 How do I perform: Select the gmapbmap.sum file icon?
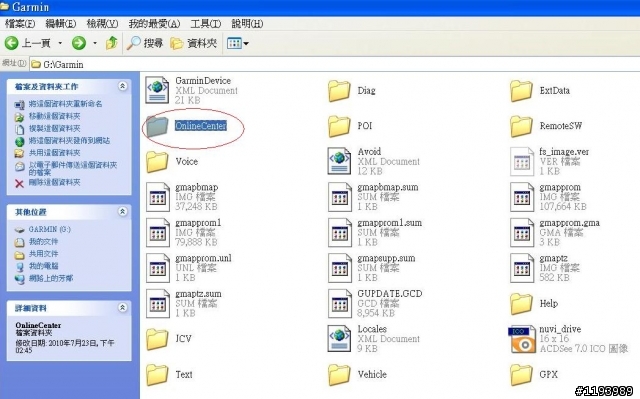click(x=340, y=197)
